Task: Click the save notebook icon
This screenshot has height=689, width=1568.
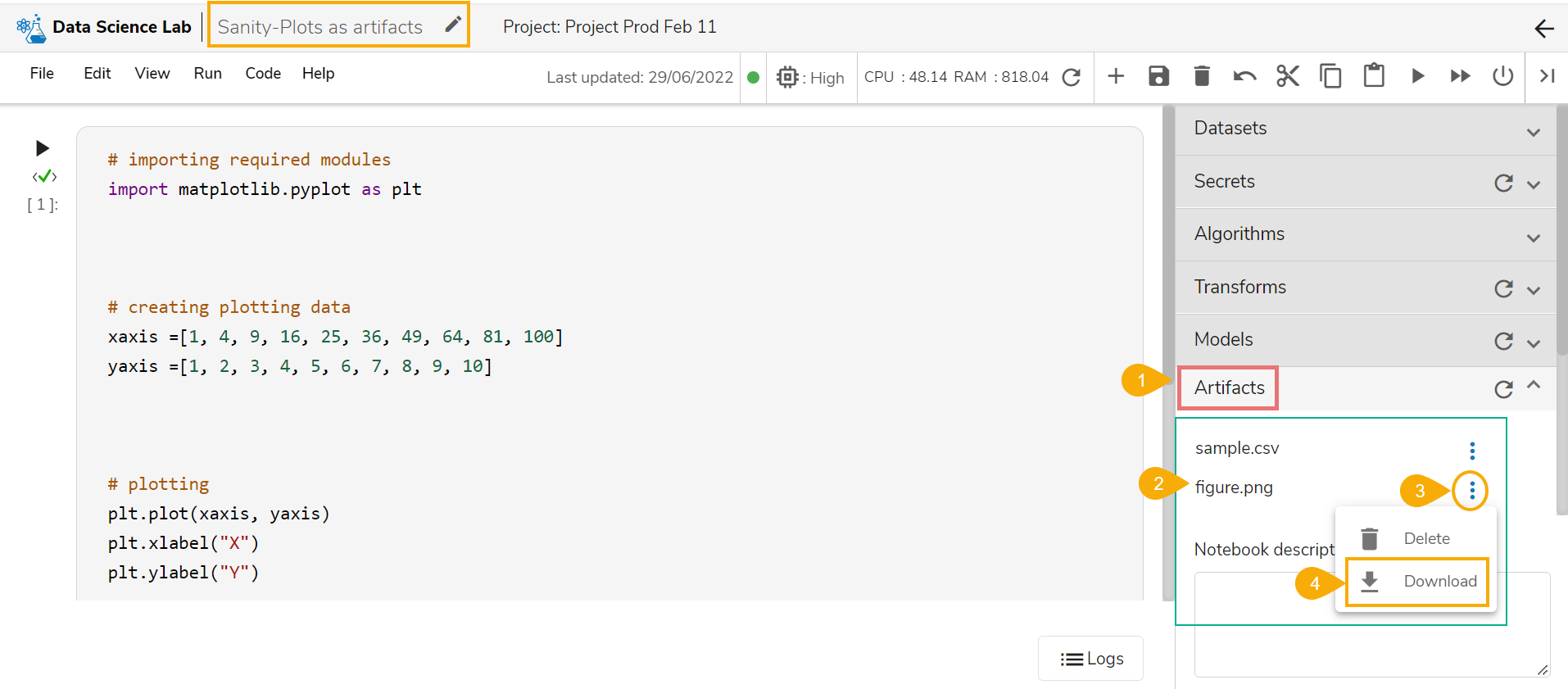Action: (x=1158, y=76)
